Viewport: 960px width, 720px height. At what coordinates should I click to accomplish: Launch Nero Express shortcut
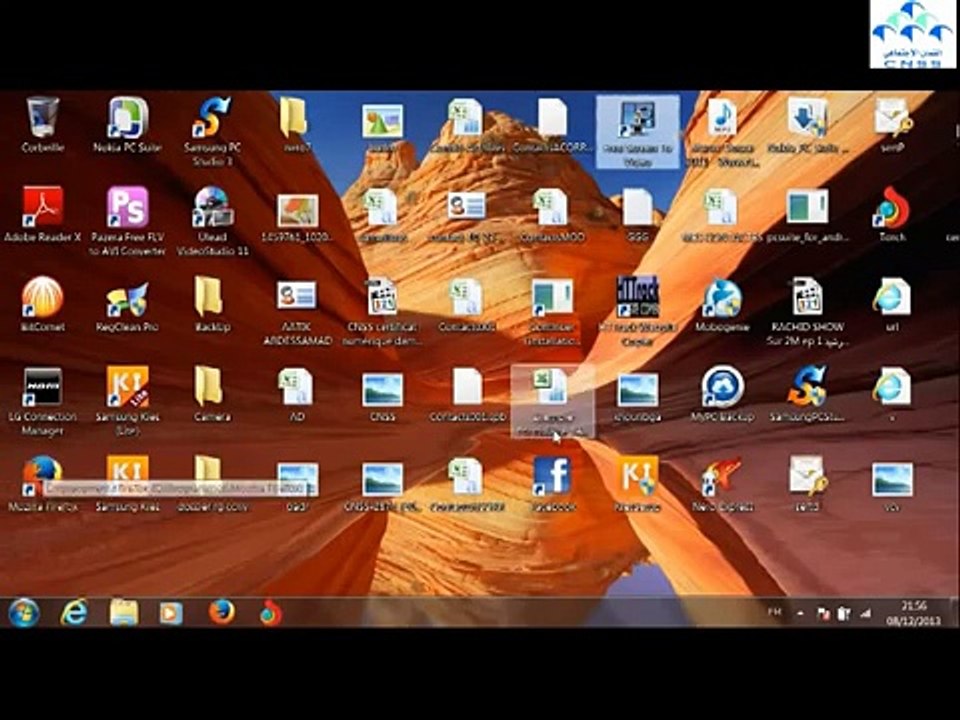point(722,484)
